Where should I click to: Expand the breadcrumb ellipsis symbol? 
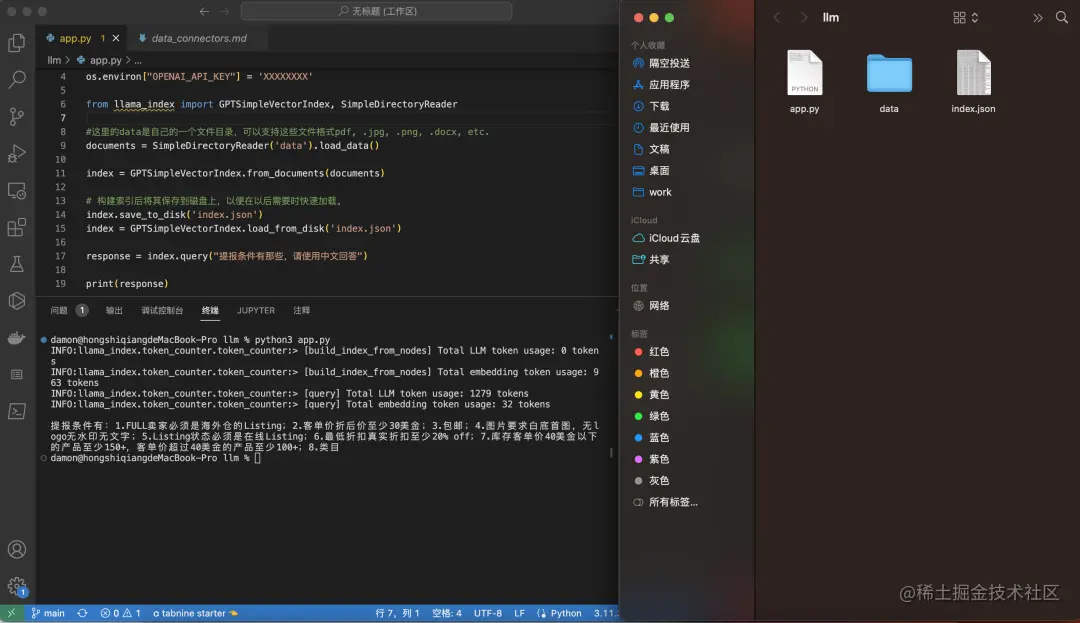[138, 60]
